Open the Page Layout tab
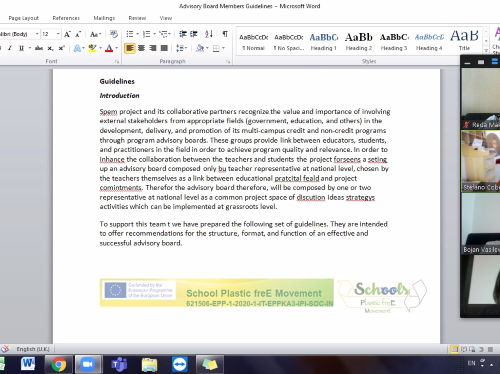The width and height of the screenshot is (500, 374). pos(23,18)
